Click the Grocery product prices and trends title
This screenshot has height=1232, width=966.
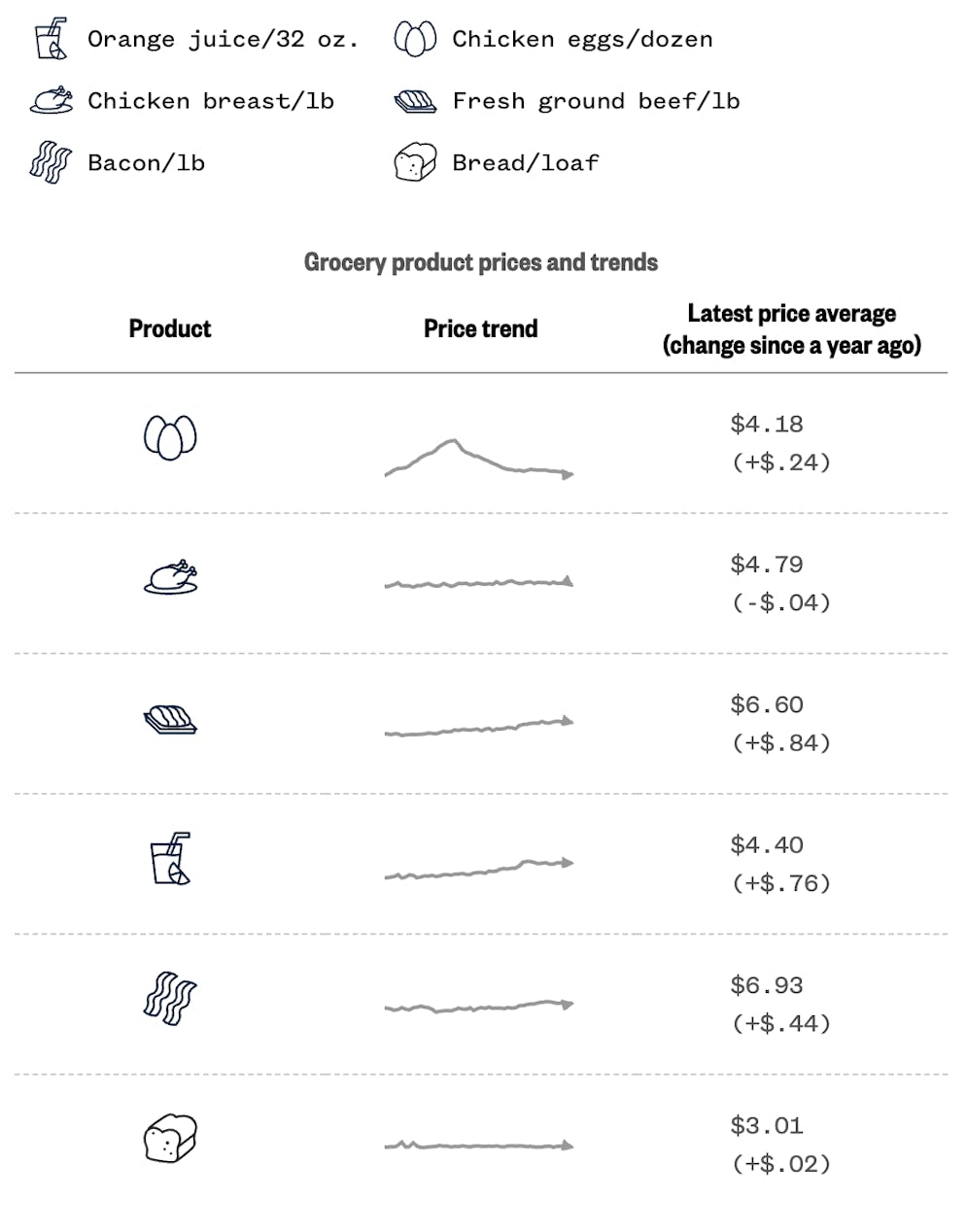pyautogui.click(x=481, y=262)
